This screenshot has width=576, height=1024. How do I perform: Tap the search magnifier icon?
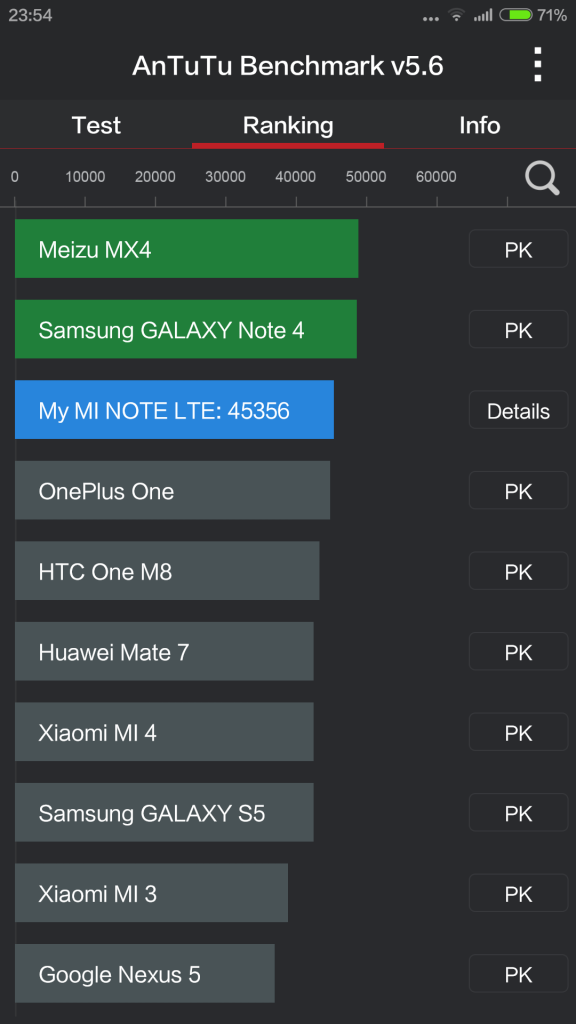542,178
